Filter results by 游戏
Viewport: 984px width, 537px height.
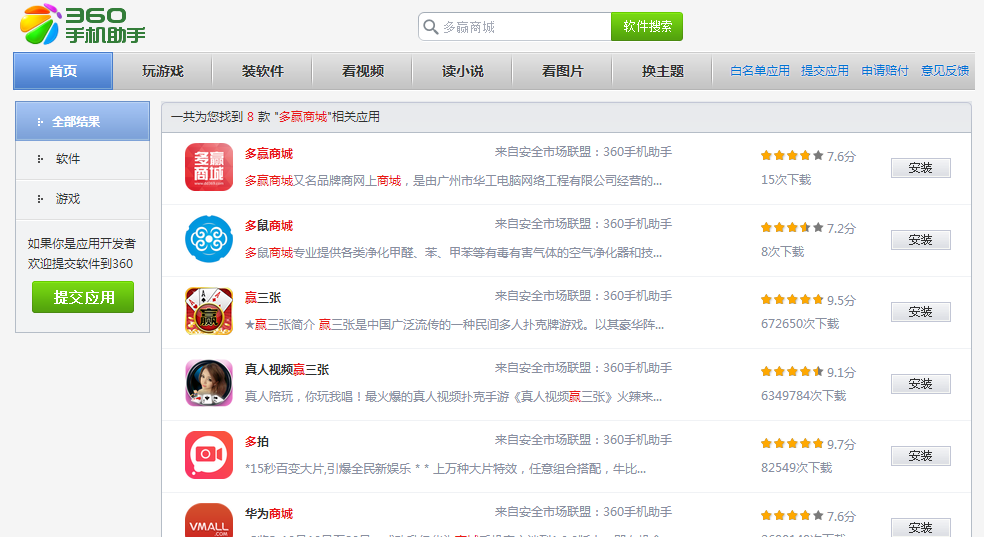tap(82, 199)
